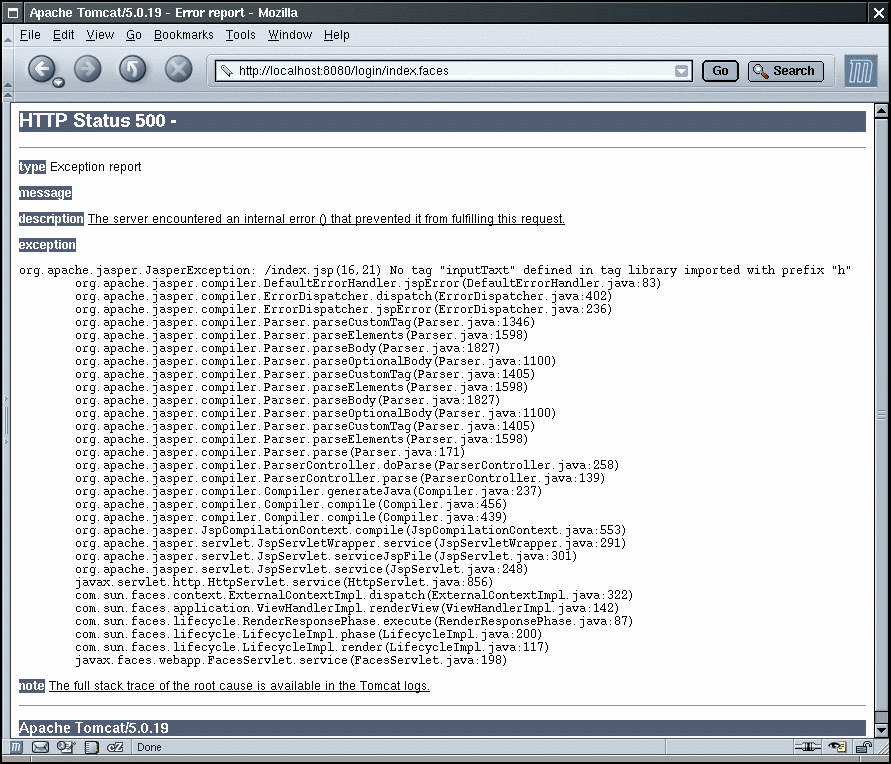Click the HttpServlet.service stack line
The width and height of the screenshot is (891, 764).
pos(284,582)
